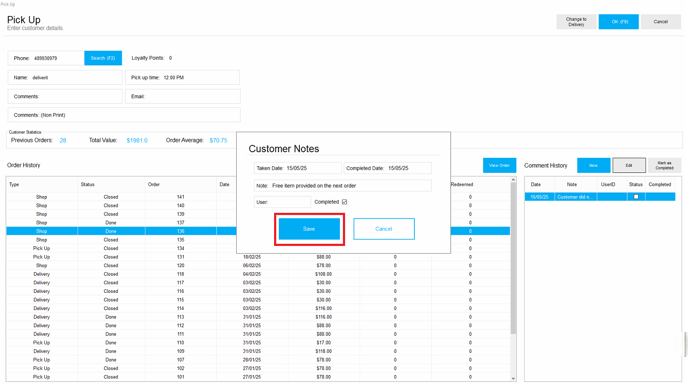Screen dimensions: 688x387
Task: Click Total Value amount $1981.0
Action: pyautogui.click(x=137, y=140)
